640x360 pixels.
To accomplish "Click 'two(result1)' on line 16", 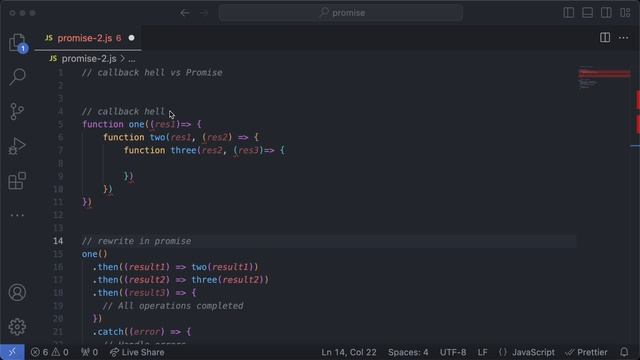I will [x=222, y=267].
